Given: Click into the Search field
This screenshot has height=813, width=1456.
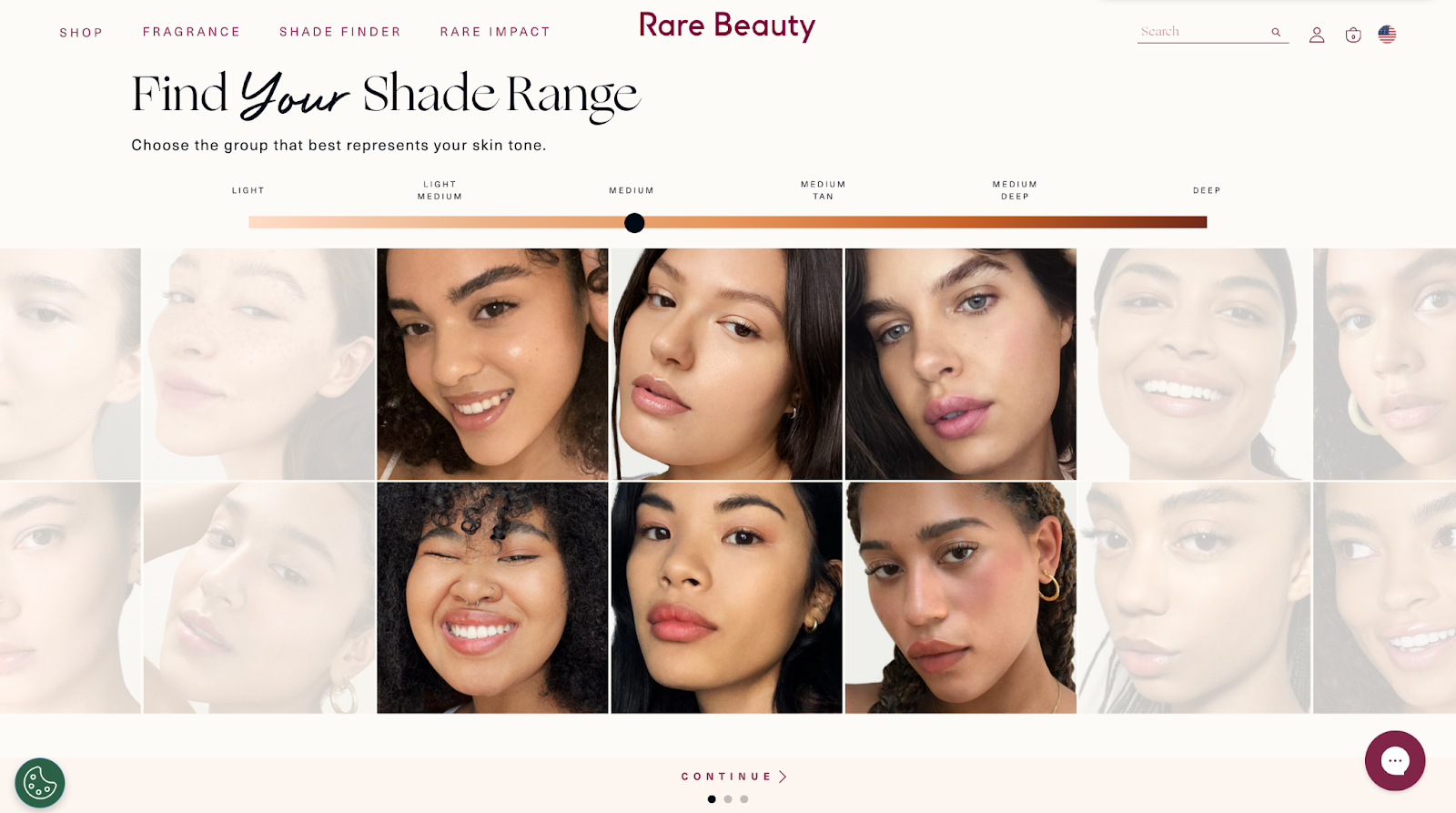Looking at the screenshot, I should (x=1203, y=32).
